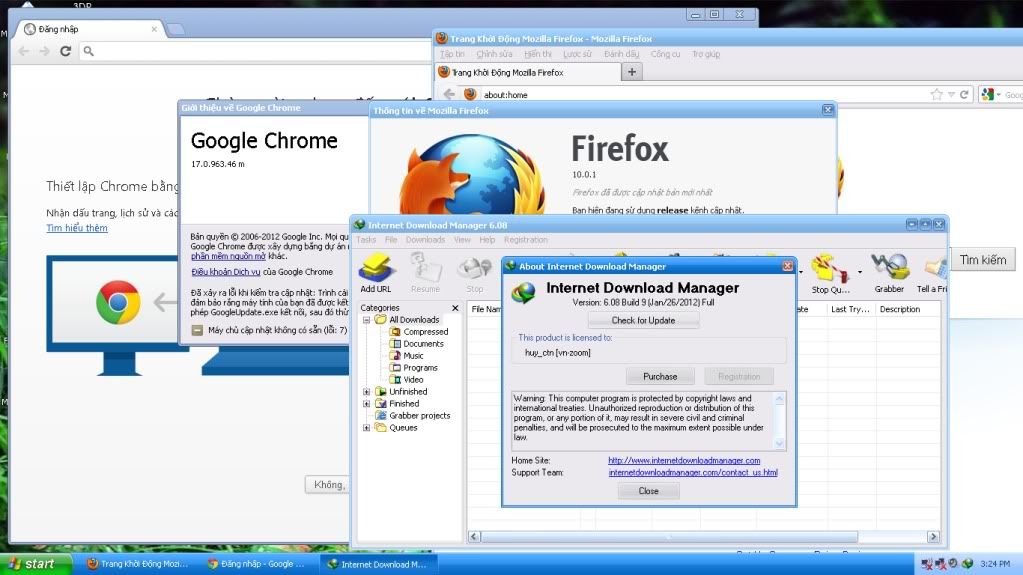Open the Stop Queue dropdown arrow

click(860, 272)
